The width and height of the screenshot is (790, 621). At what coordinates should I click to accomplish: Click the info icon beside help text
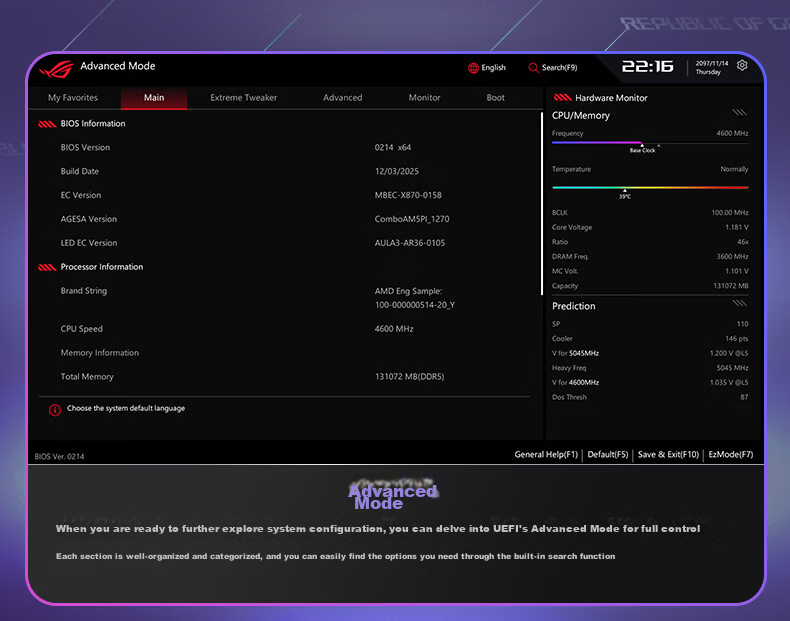[x=55, y=410]
